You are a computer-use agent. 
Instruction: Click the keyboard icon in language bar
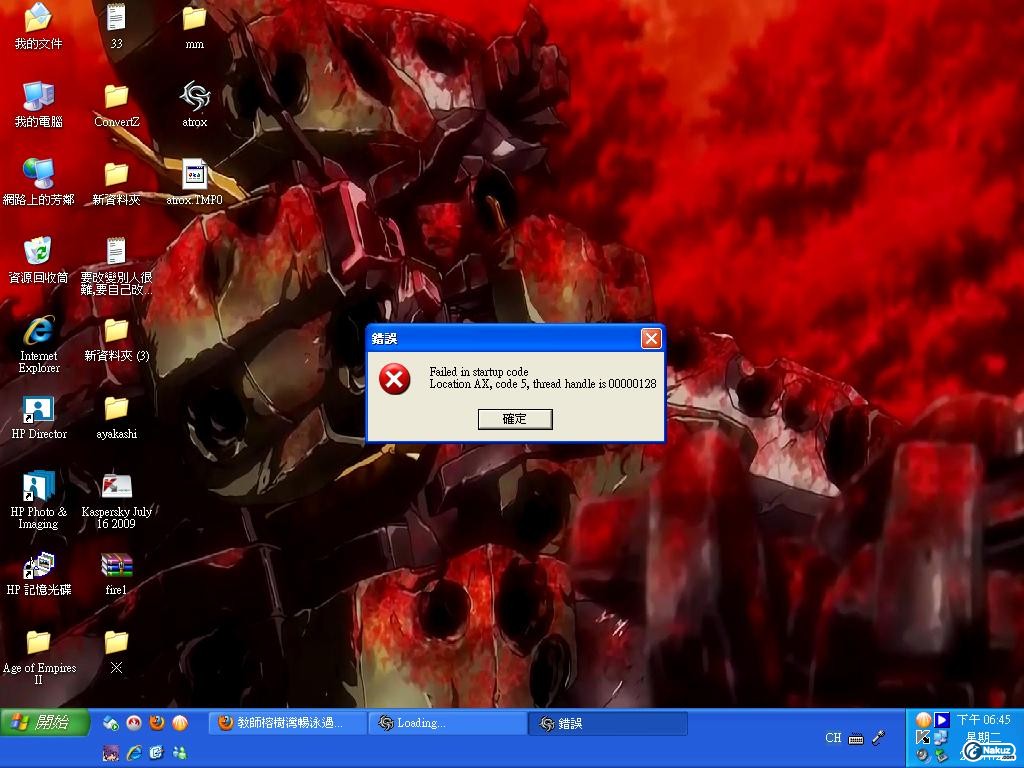pyautogui.click(x=856, y=739)
